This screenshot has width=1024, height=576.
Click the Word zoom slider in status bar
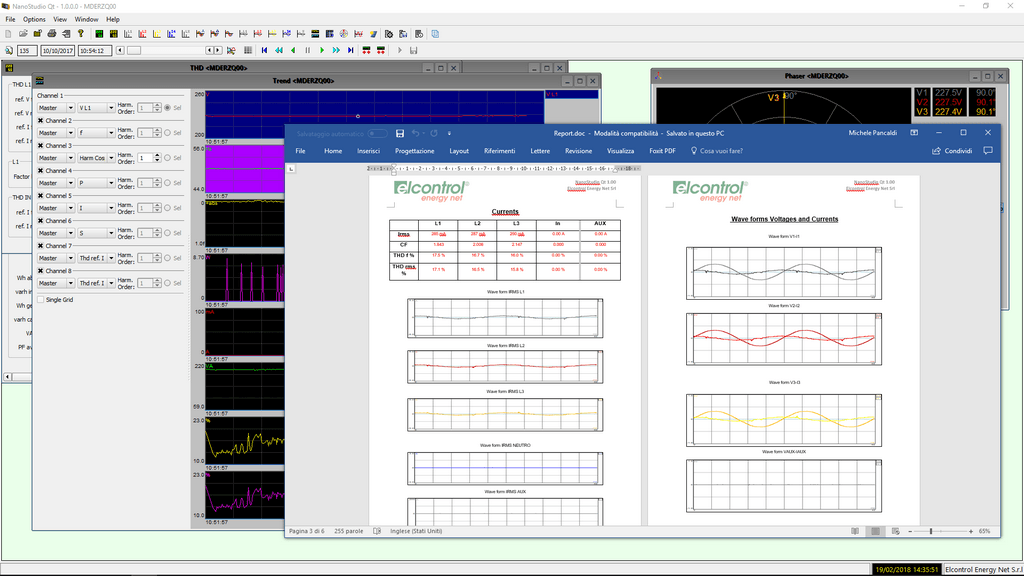931,531
